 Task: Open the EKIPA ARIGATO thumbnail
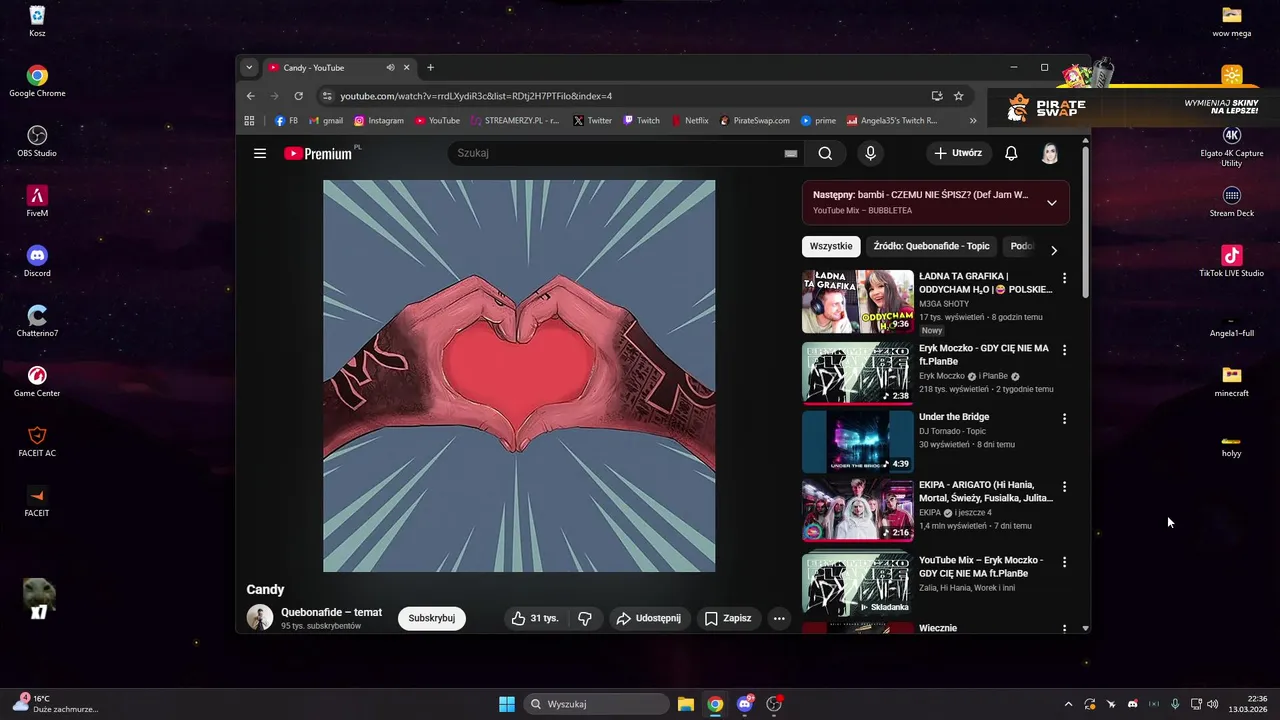pos(857,509)
